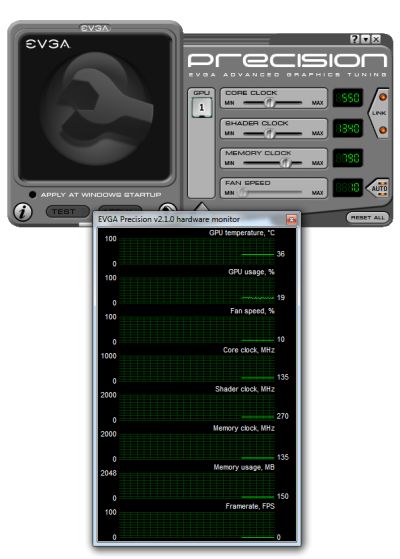Click the Core Clock 550 value display
The width and height of the screenshot is (400, 559).
click(348, 98)
